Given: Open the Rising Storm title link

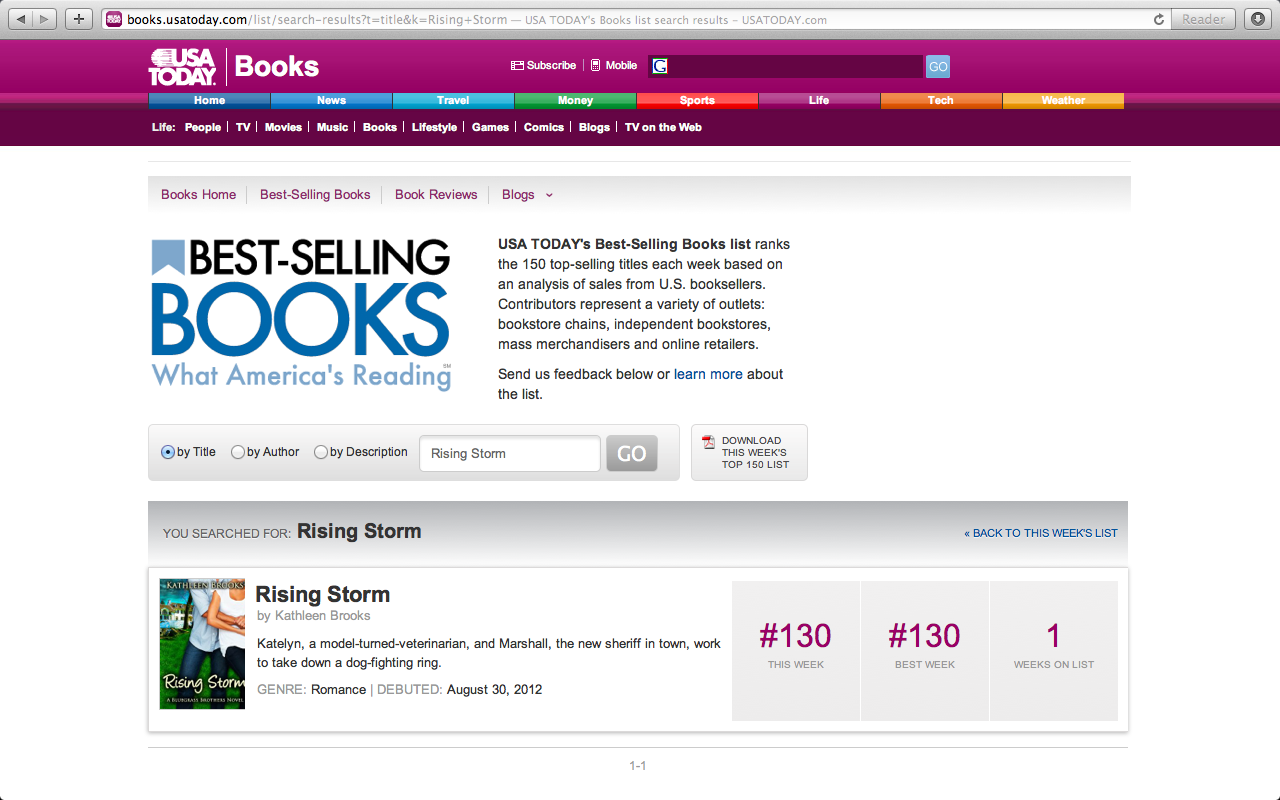Looking at the screenshot, I should click(323, 594).
